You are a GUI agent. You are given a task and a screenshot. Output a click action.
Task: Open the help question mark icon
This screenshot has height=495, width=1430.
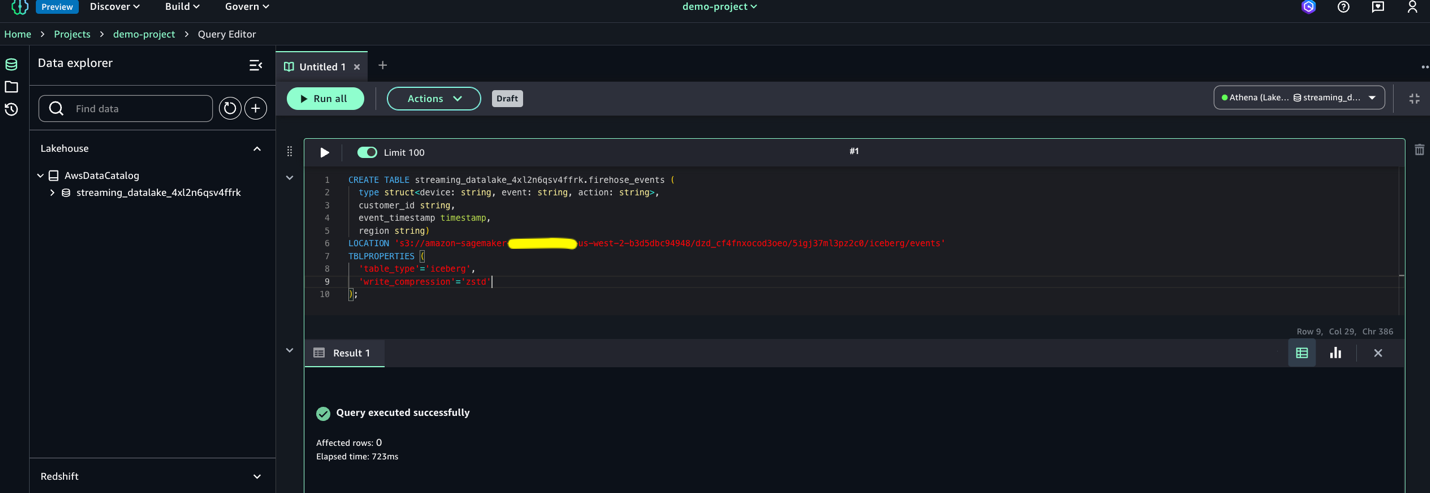1344,7
